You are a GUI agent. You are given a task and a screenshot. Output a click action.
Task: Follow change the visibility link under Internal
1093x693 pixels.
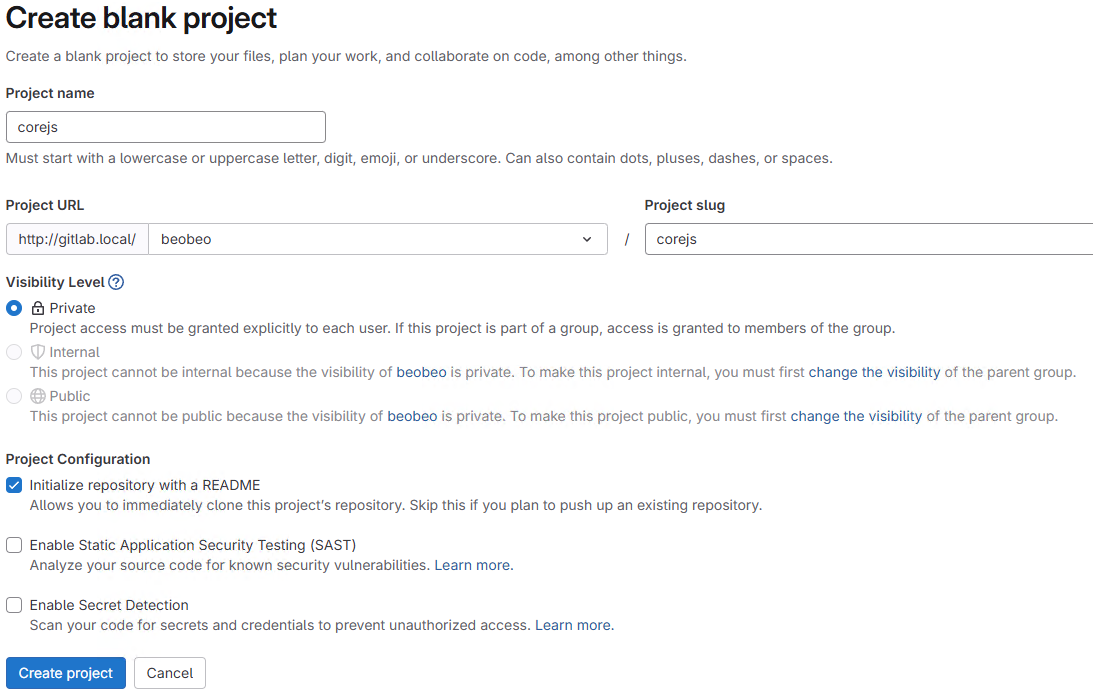874,372
